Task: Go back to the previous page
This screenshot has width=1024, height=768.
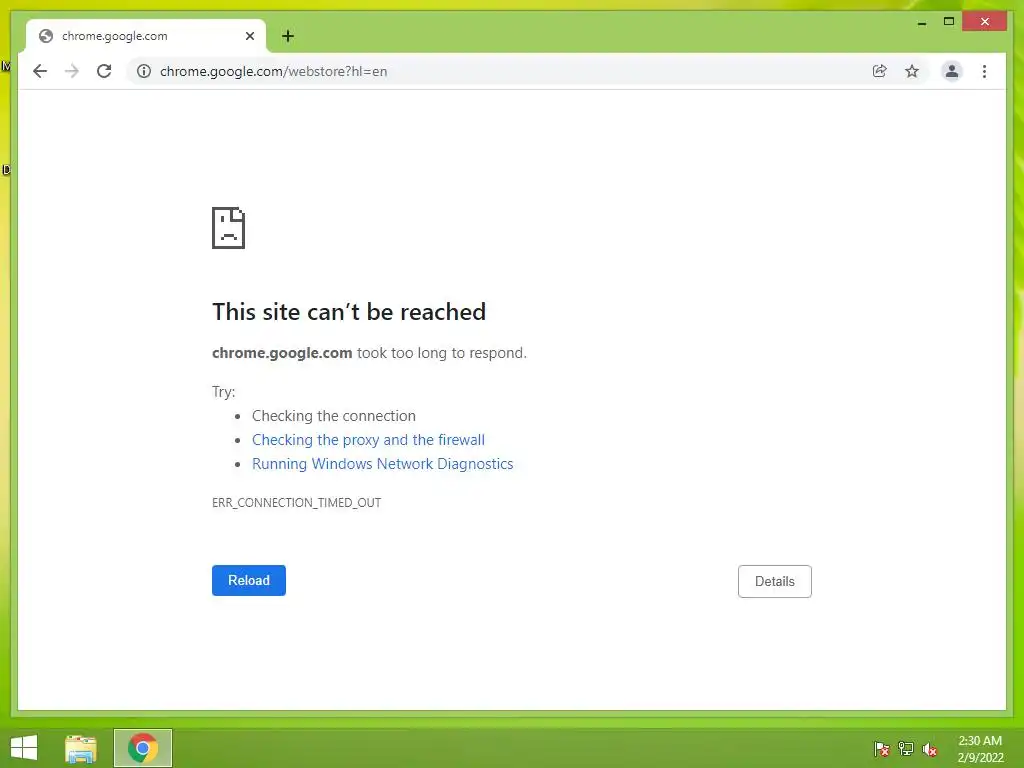Action: coord(40,71)
